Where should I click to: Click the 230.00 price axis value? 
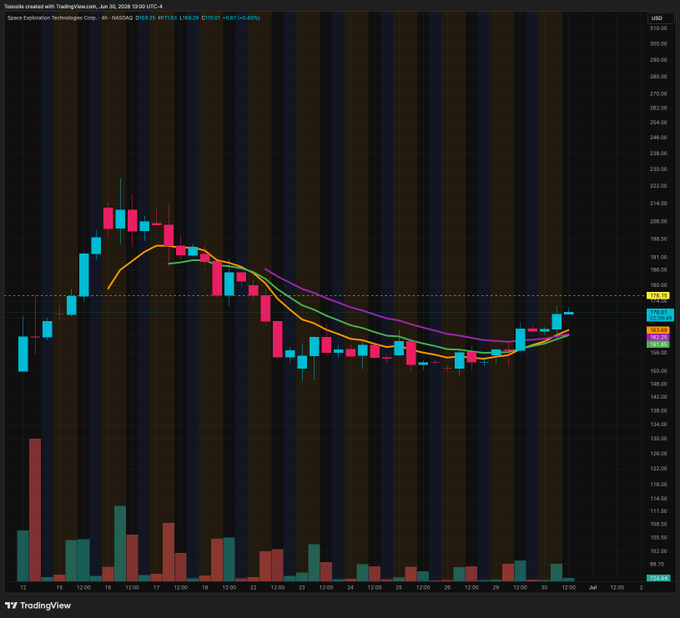click(658, 169)
